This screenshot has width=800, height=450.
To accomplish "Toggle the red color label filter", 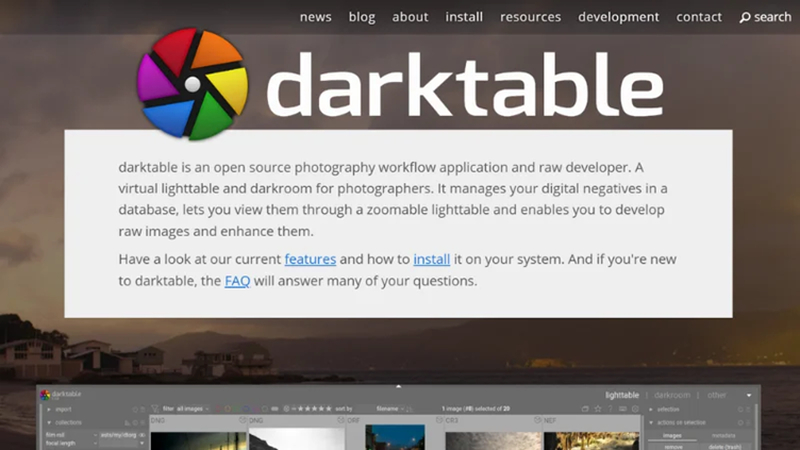I will pyautogui.click(x=218, y=409).
